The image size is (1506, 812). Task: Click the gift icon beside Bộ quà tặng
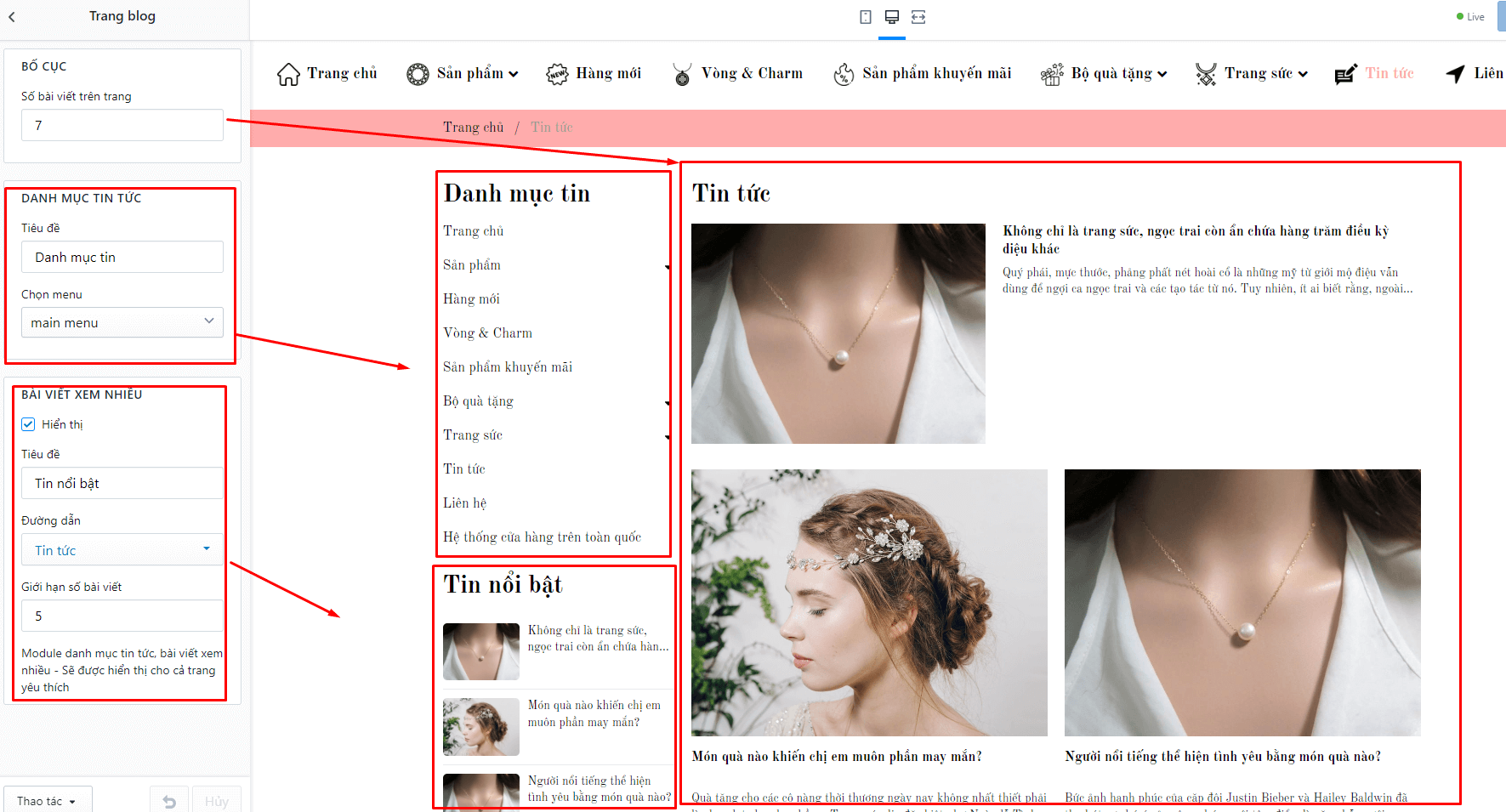click(1052, 74)
